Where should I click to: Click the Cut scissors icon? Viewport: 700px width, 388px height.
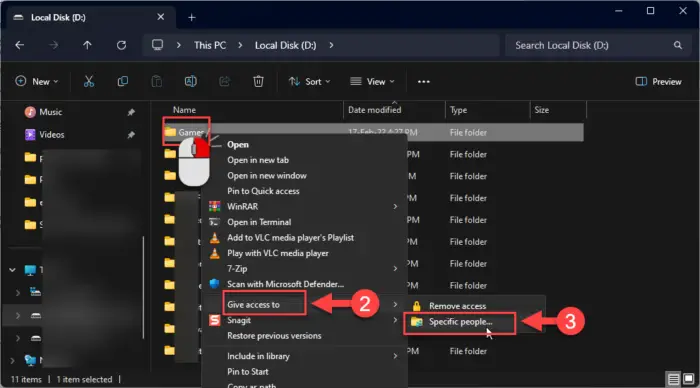89,81
